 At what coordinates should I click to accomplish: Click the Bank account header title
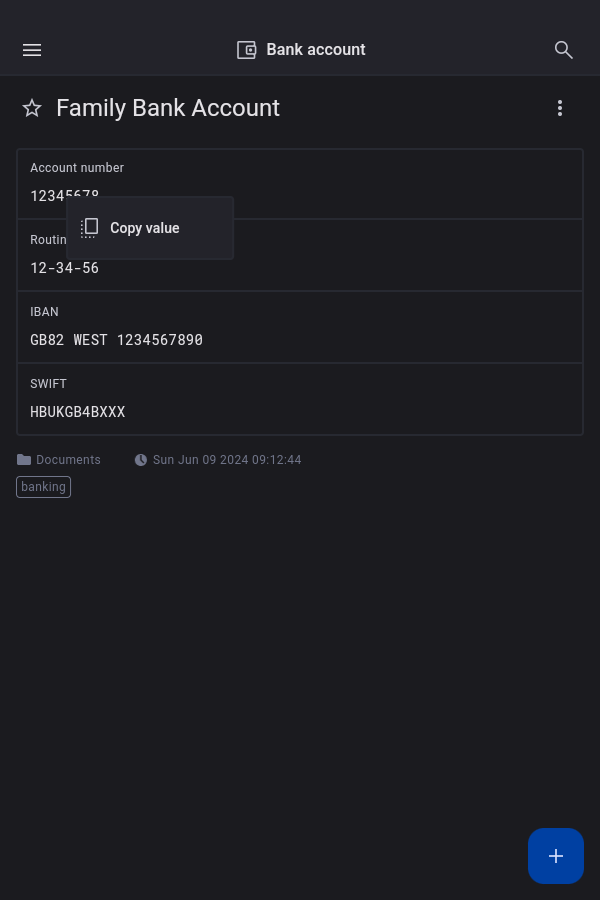[315, 50]
